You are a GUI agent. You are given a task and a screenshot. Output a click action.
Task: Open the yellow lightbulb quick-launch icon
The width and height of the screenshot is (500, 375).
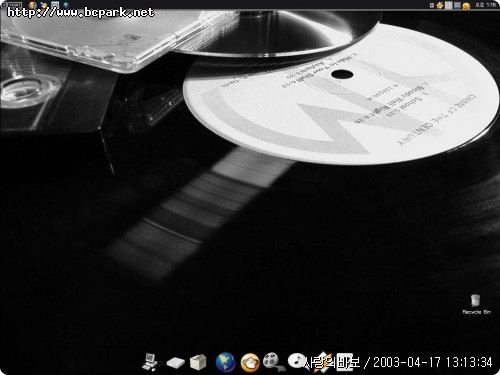click(32, 5)
